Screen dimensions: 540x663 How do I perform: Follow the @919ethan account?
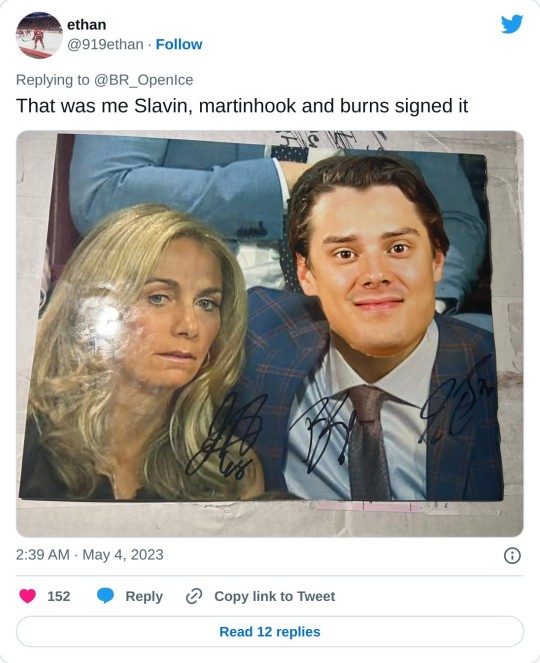tap(179, 44)
